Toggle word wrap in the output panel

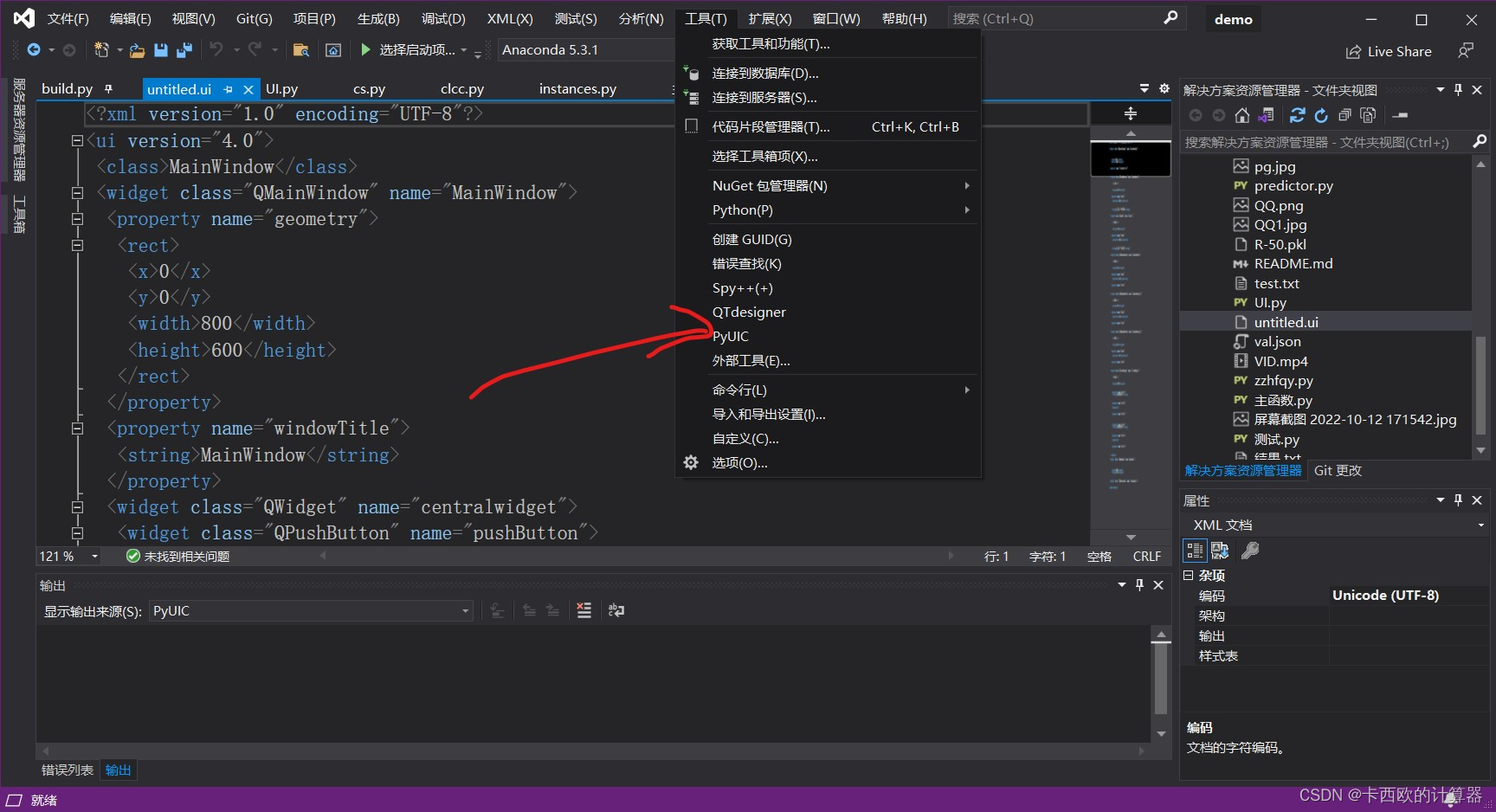(616, 610)
